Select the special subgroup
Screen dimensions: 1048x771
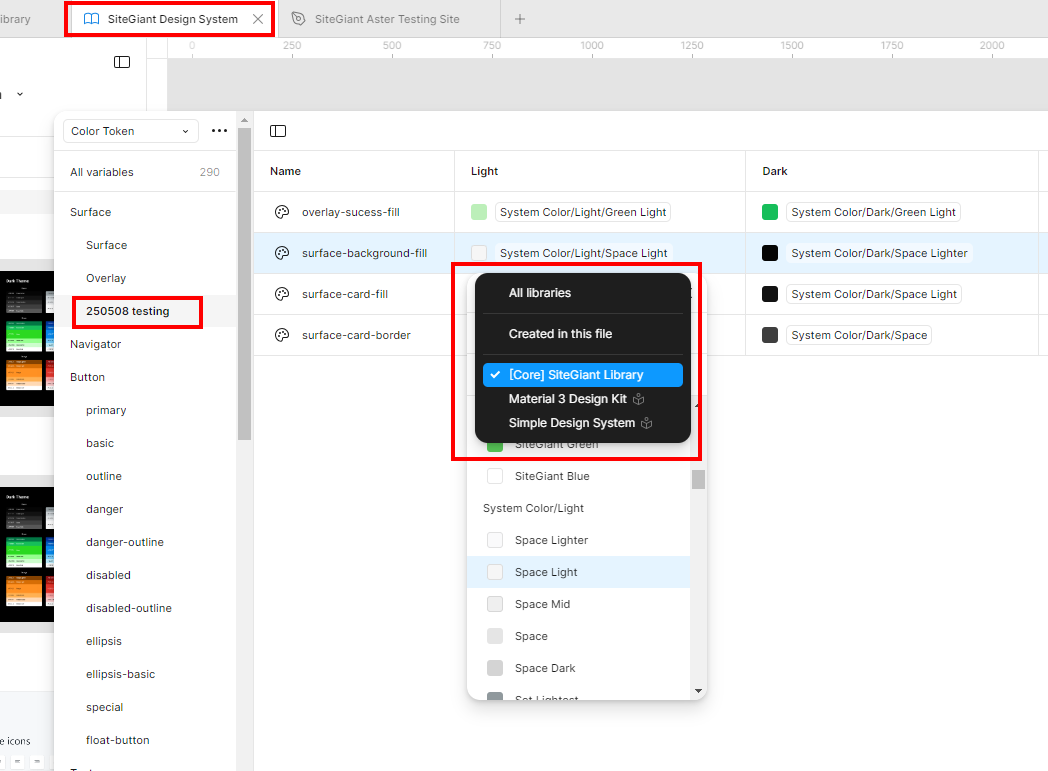point(104,707)
